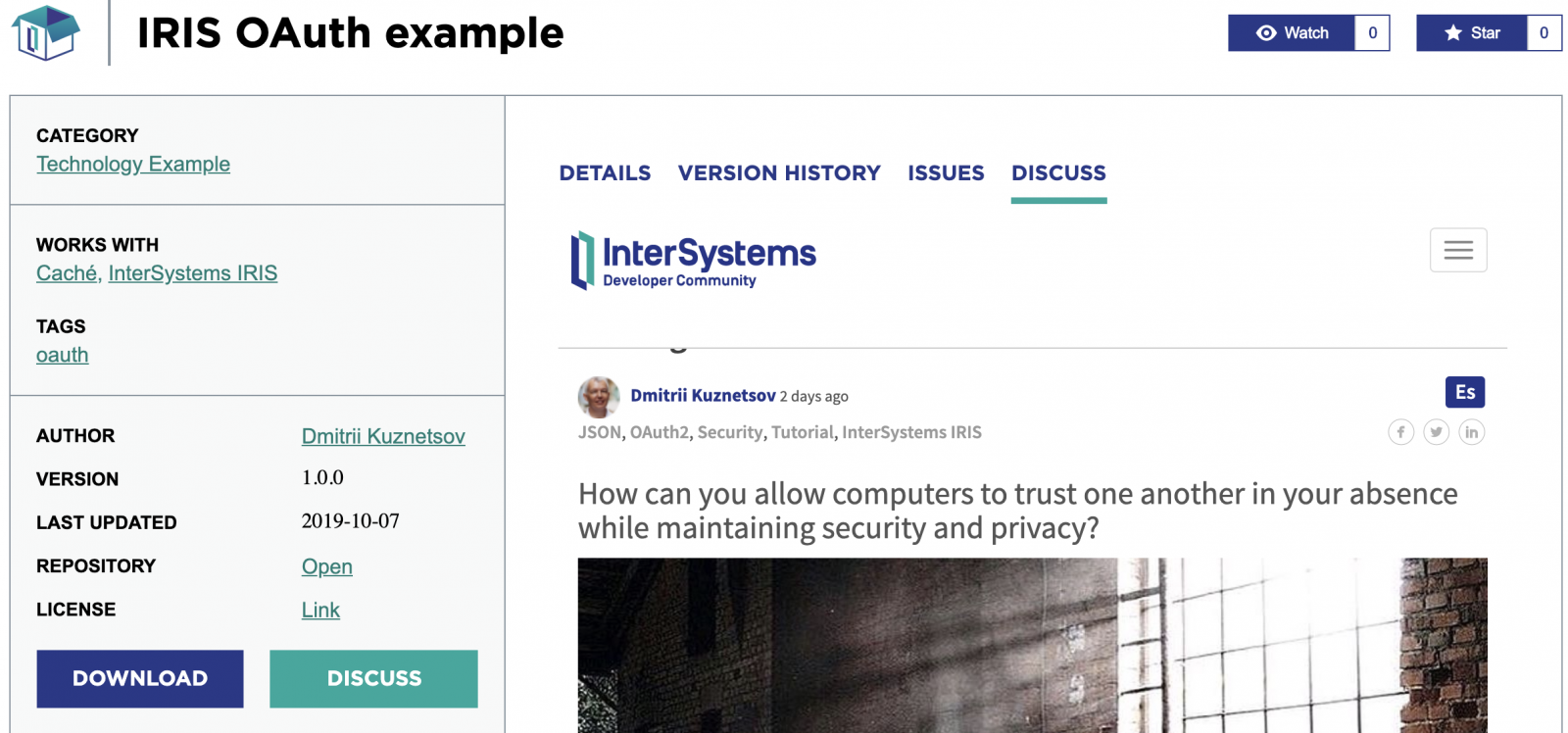Open the repository link

tap(326, 566)
